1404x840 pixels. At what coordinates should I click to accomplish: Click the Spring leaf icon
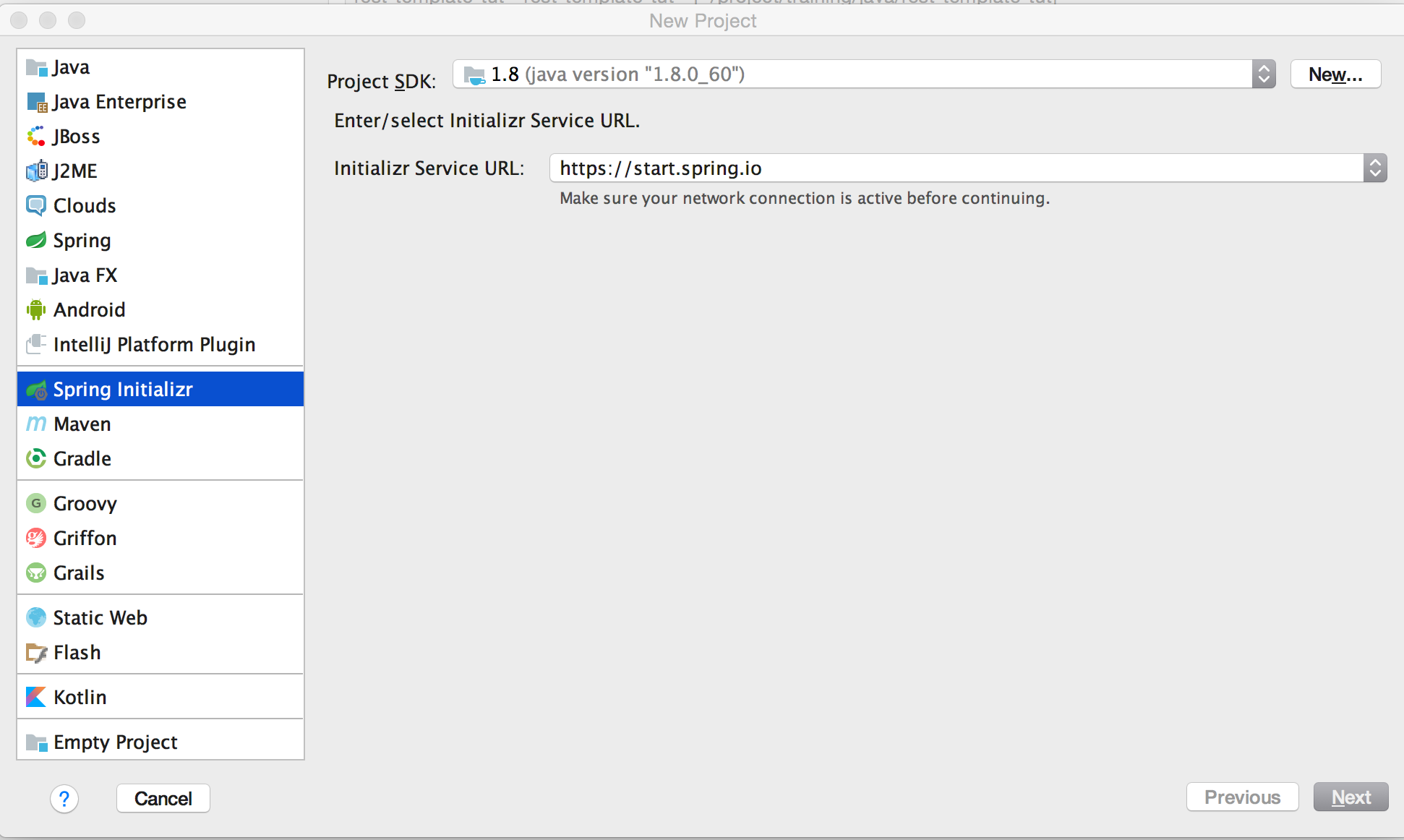pyautogui.click(x=36, y=241)
